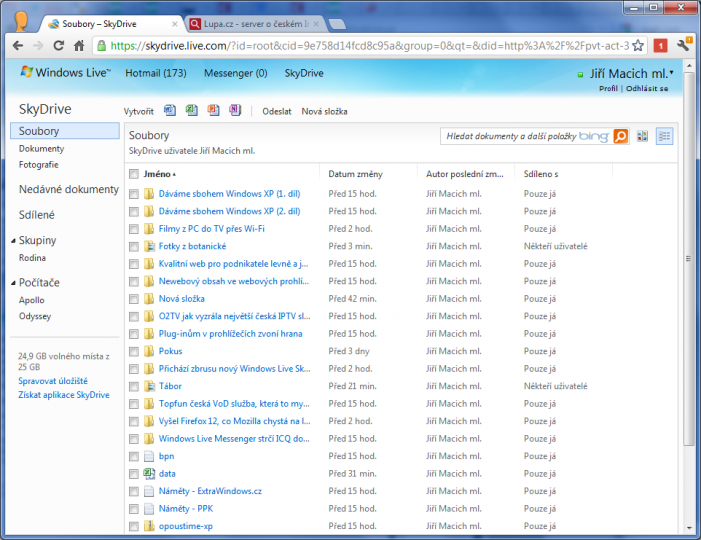Image resolution: width=701 pixels, height=540 pixels.
Task: Switch to details list view
Action: 664,136
